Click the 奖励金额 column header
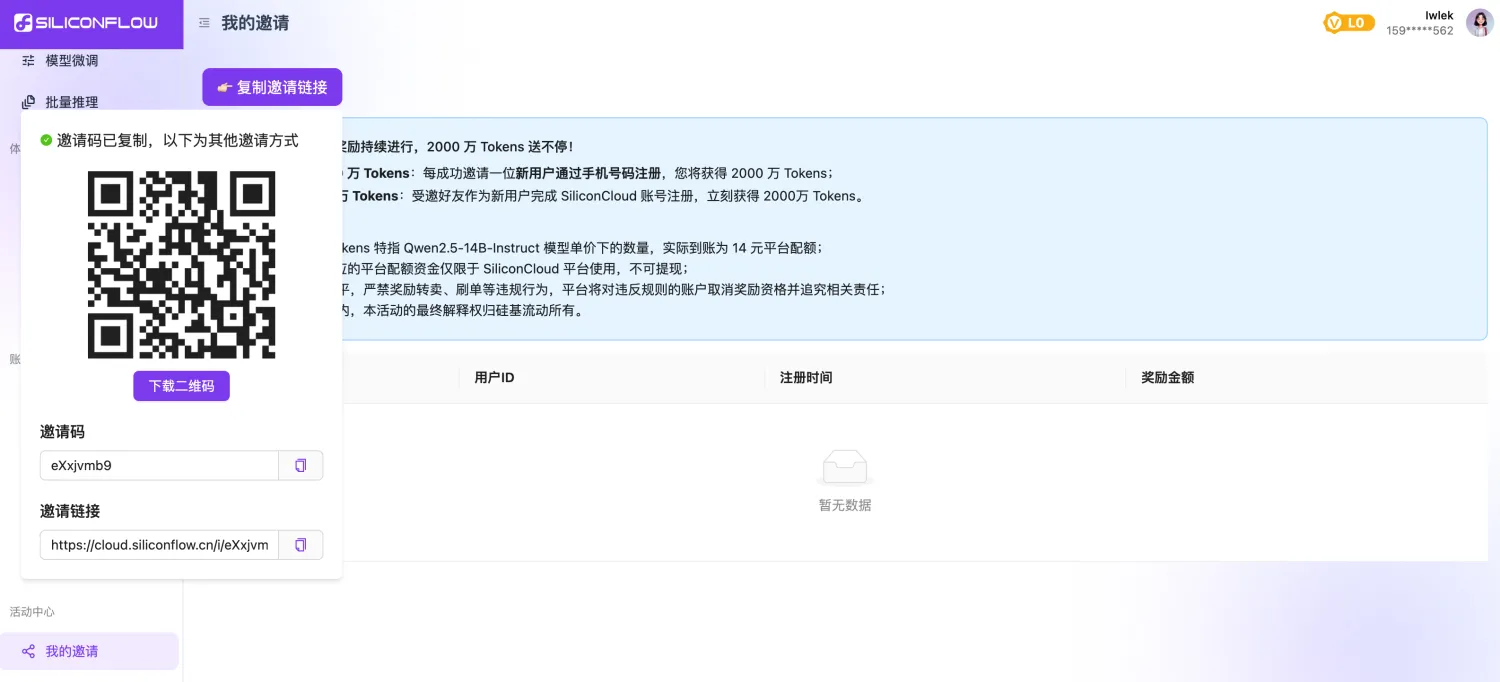This screenshot has width=1500, height=682. (1167, 378)
